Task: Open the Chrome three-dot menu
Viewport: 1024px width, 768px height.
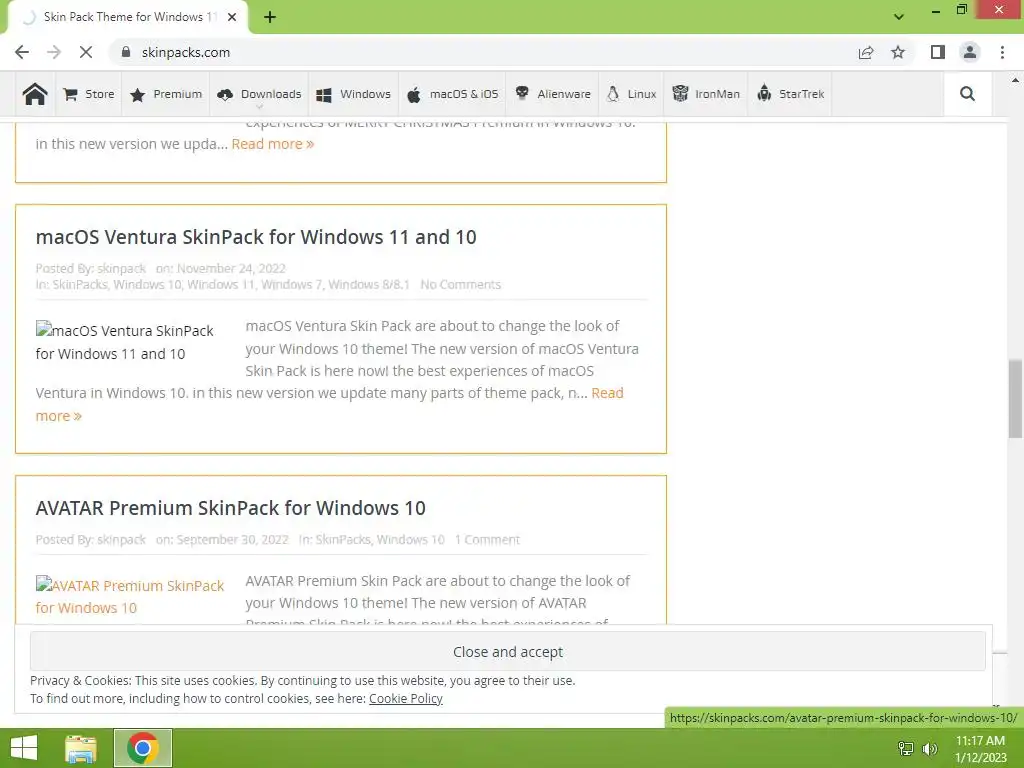Action: [1002, 52]
